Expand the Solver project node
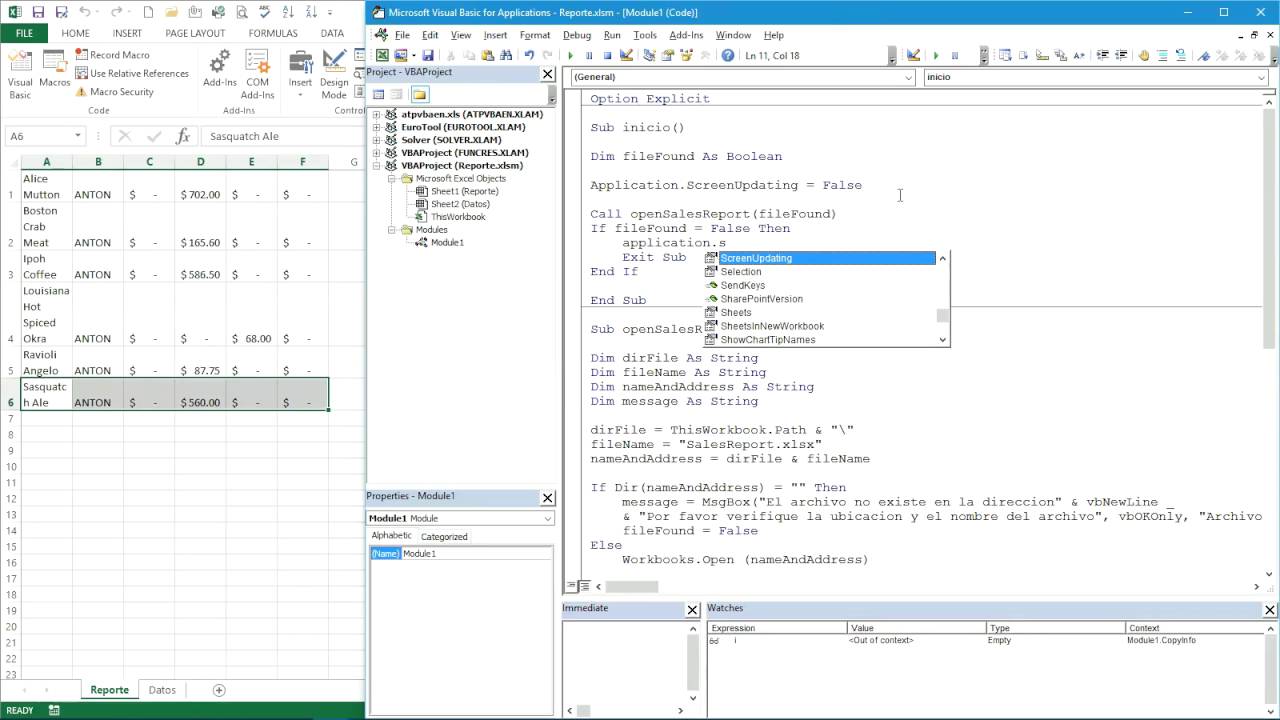The height and width of the screenshot is (720, 1280). [x=377, y=140]
